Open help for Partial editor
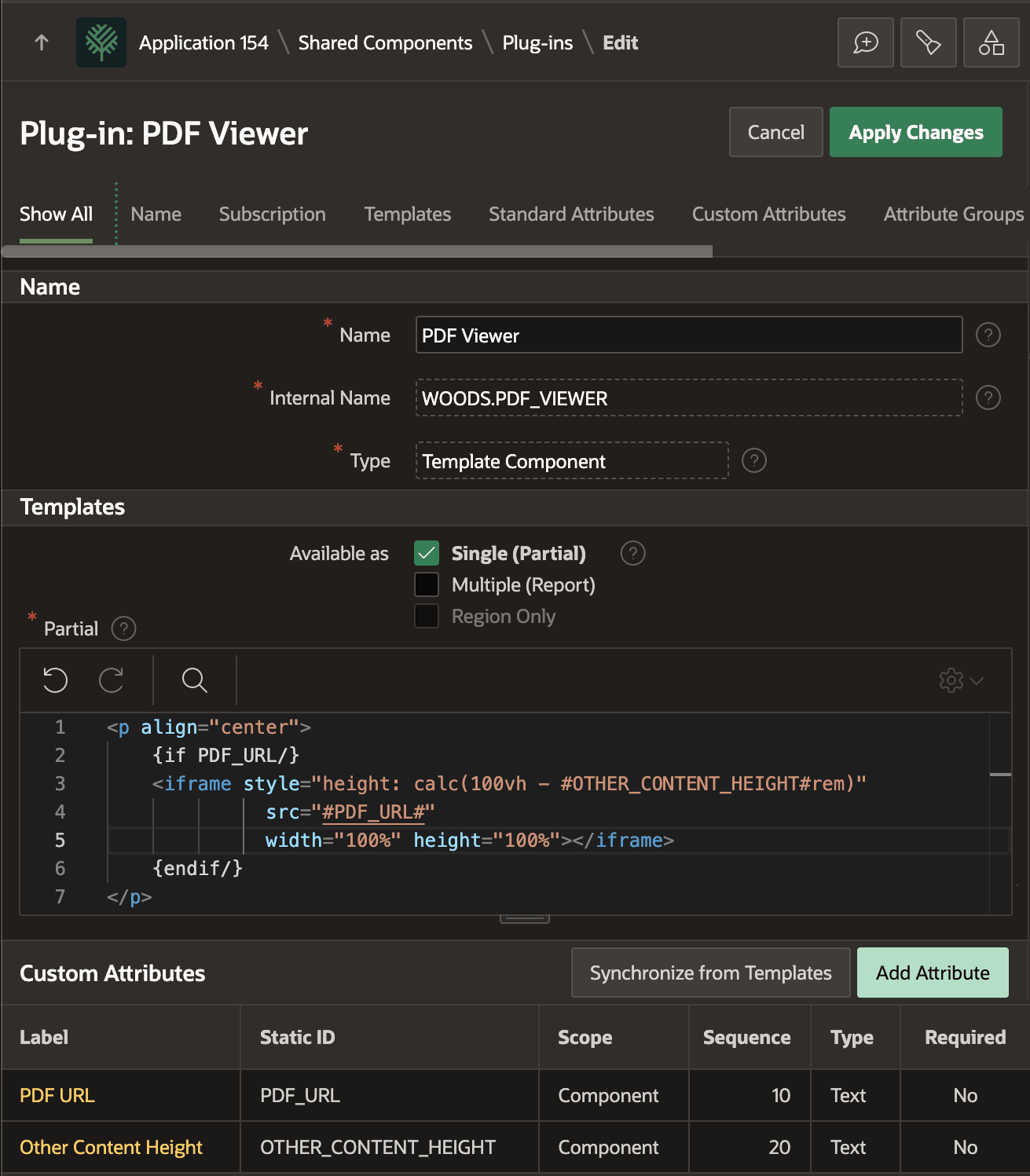Viewport: 1030px width, 1176px height. point(124,629)
